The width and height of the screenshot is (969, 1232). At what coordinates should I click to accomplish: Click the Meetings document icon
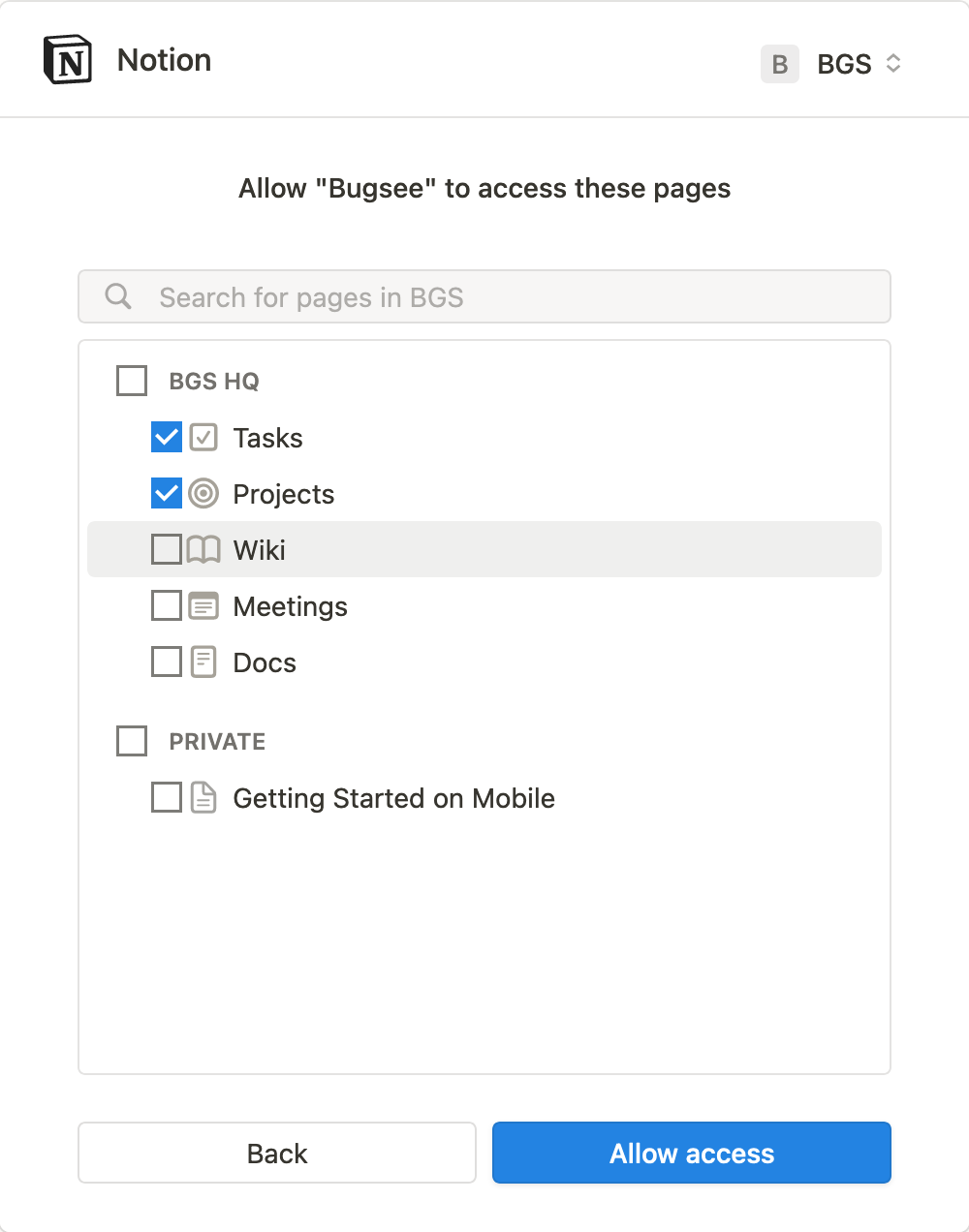(203, 605)
